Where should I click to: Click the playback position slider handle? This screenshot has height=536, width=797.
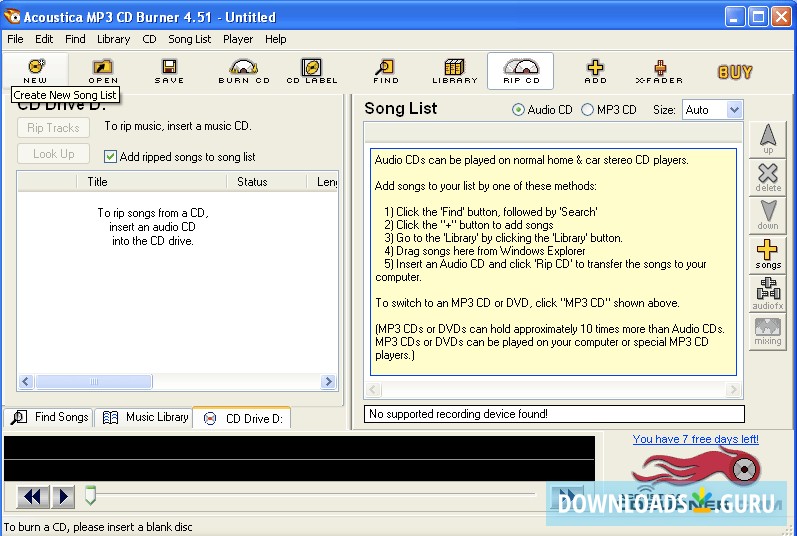(90, 495)
